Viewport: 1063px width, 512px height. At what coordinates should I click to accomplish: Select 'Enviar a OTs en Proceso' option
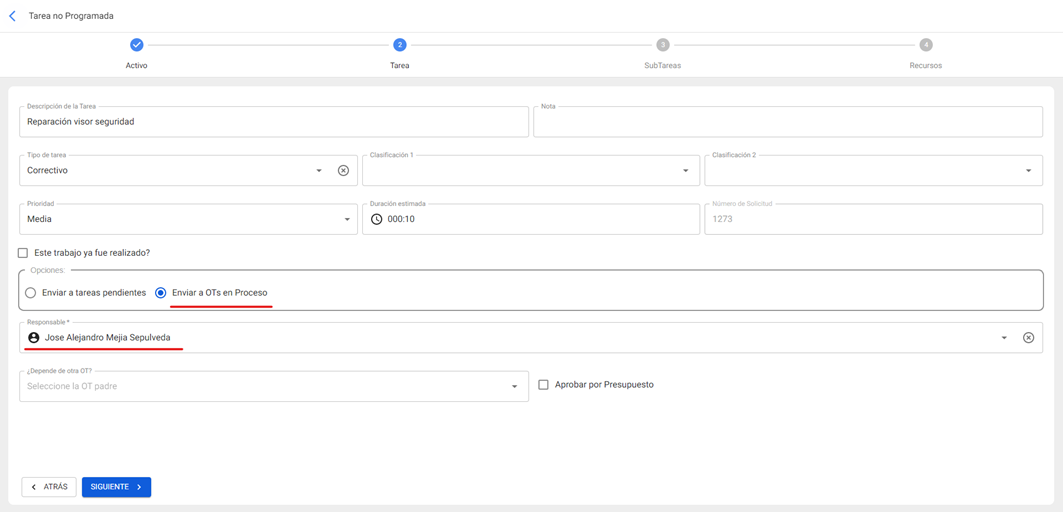[x=161, y=293]
